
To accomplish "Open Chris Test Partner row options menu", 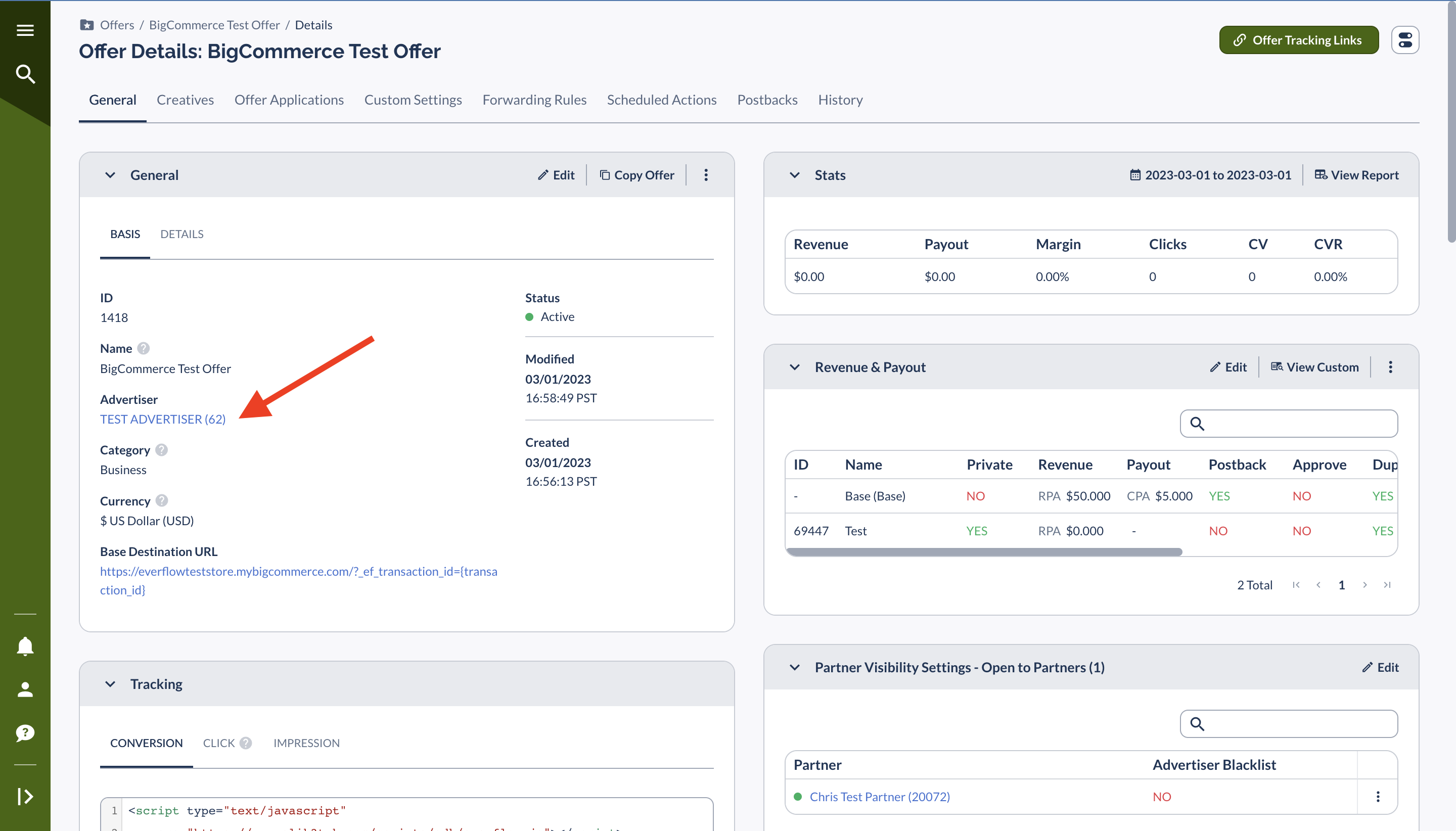I will coord(1378,797).
